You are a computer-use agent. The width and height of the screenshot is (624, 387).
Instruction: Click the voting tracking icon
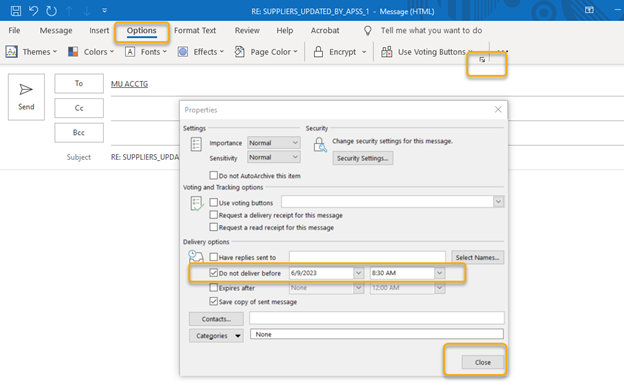pos(197,203)
